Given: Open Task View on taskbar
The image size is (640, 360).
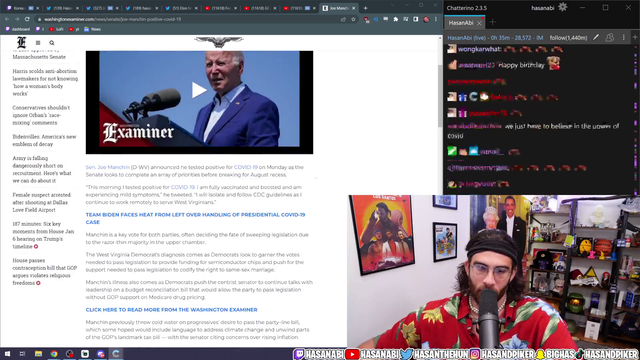Looking at the screenshot, I should 22,354.
